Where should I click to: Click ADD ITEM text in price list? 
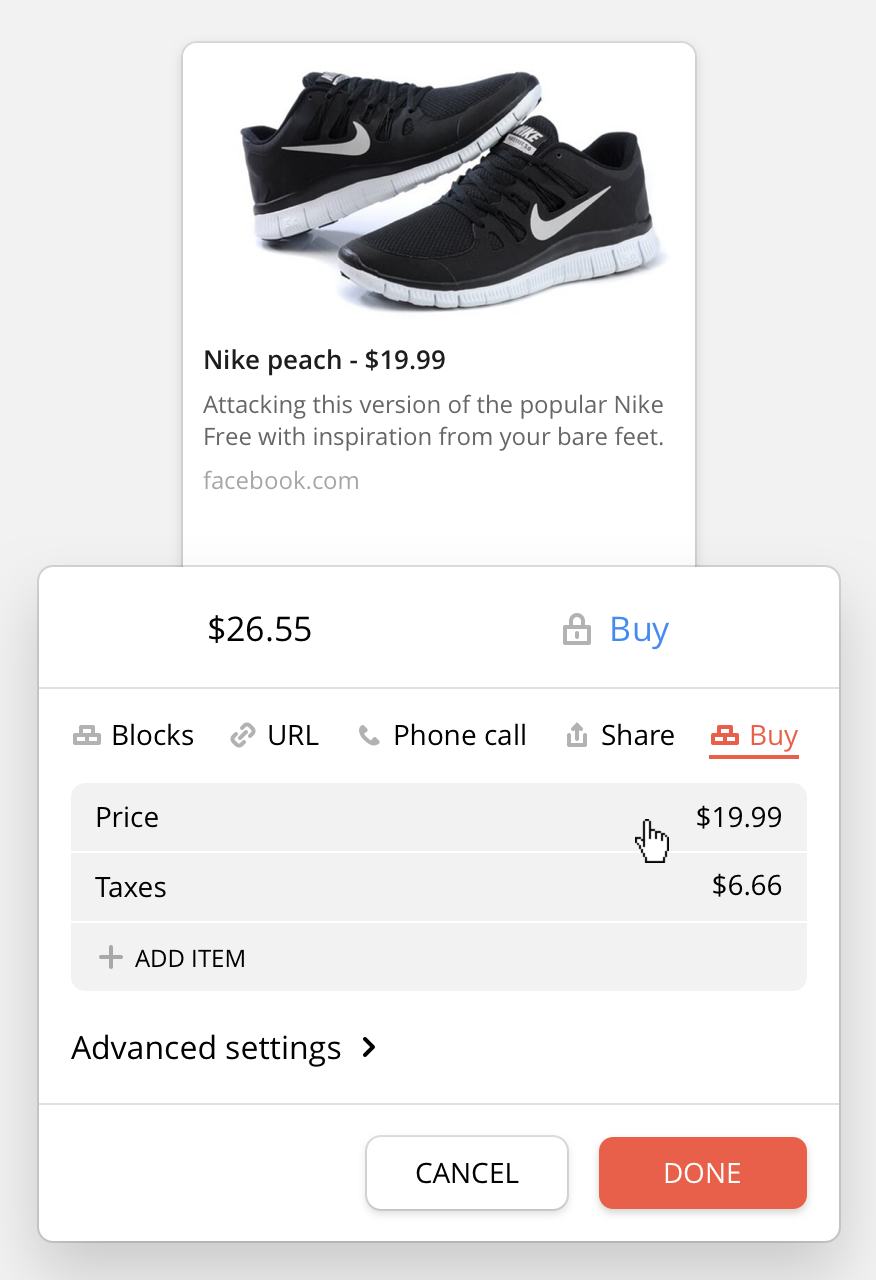[190, 958]
